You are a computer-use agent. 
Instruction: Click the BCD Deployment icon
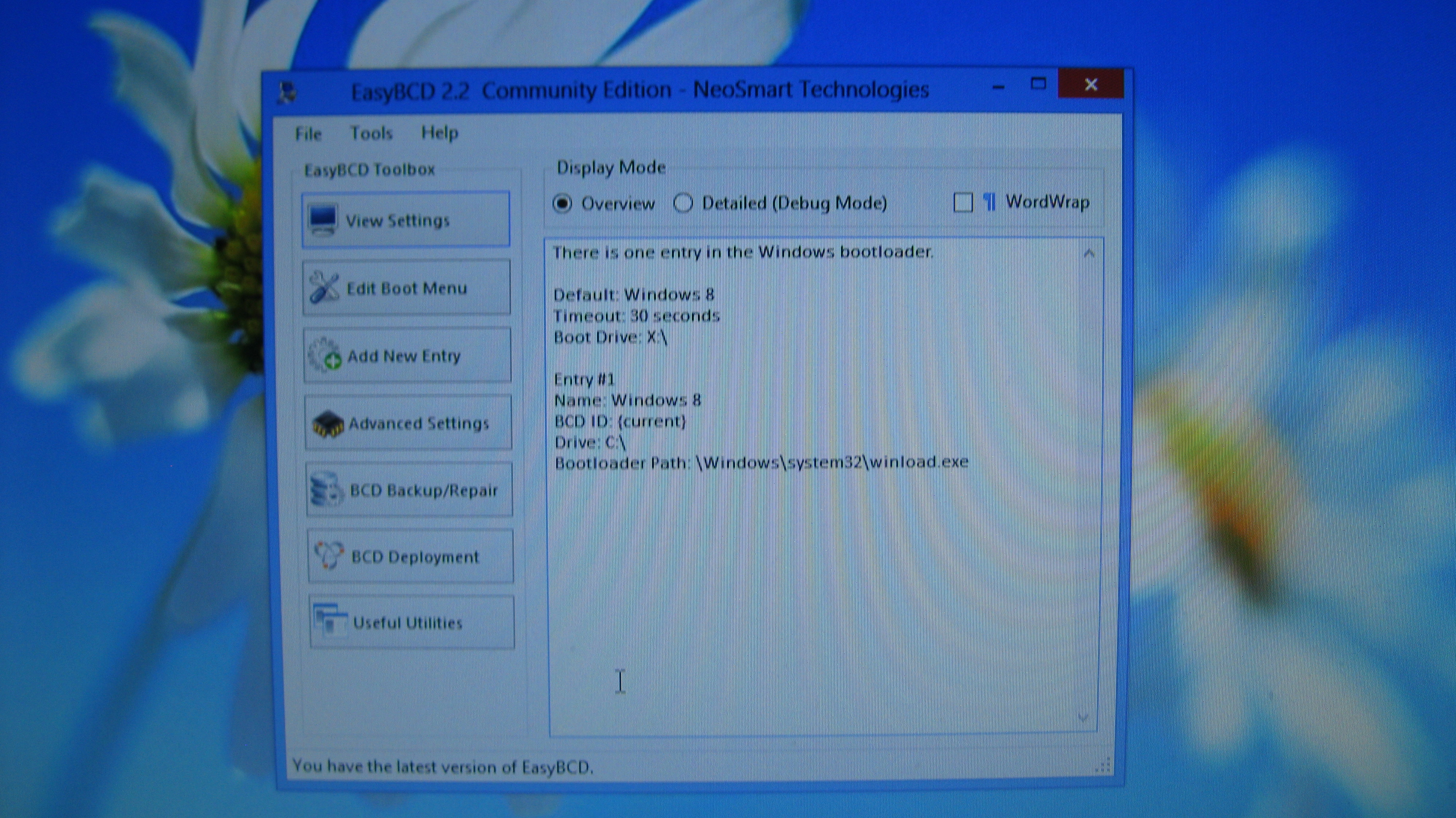tap(329, 556)
